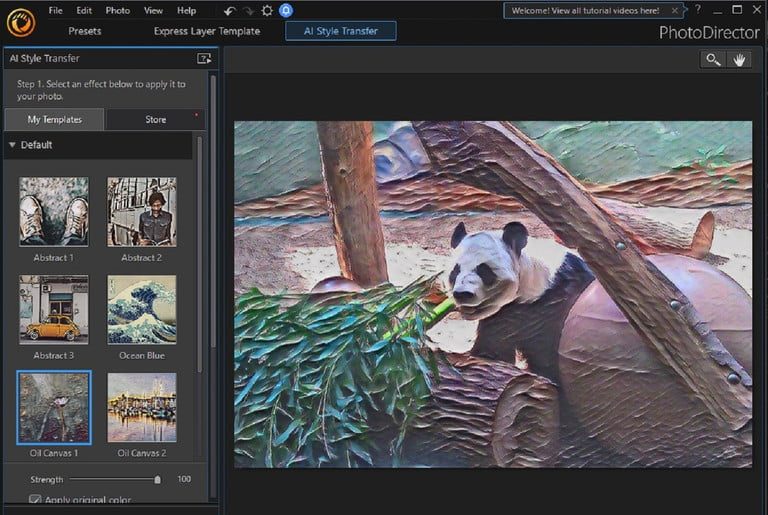Open the Photo menu

117,10
